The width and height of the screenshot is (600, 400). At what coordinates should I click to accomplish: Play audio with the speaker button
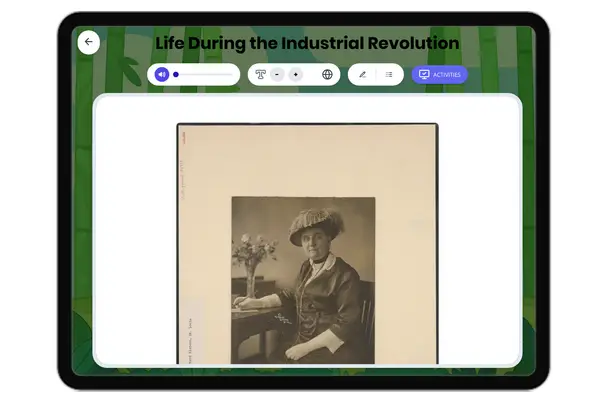tap(162, 74)
